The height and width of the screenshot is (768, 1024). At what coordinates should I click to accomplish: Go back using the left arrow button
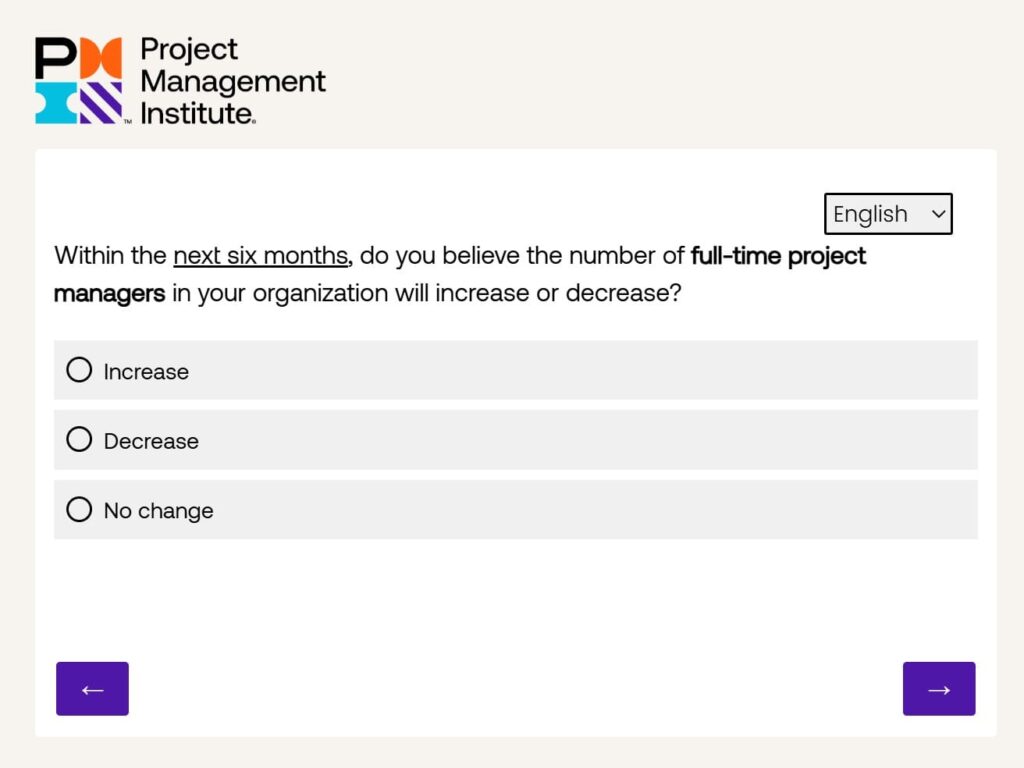[x=92, y=689]
